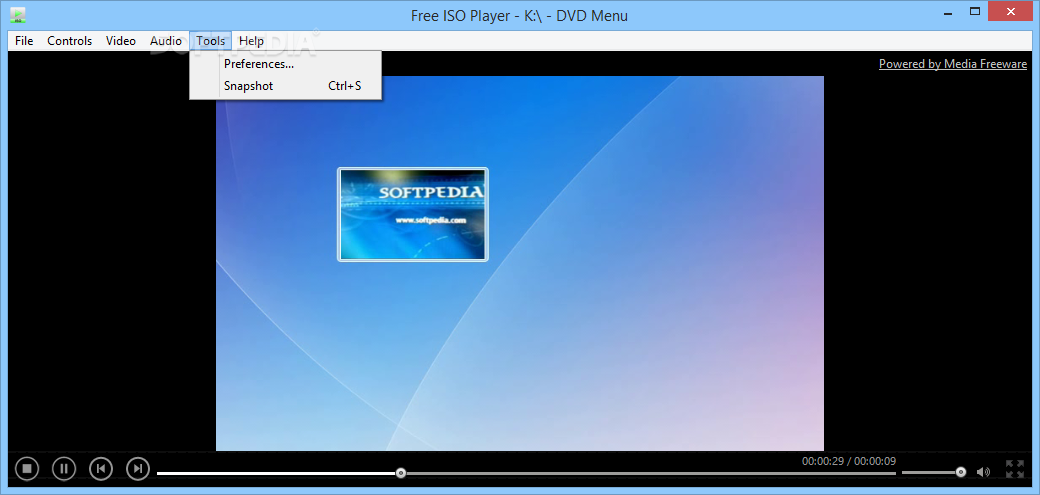1040x495 pixels.
Task: Stop playback with the Stop button
Action: tap(27, 468)
